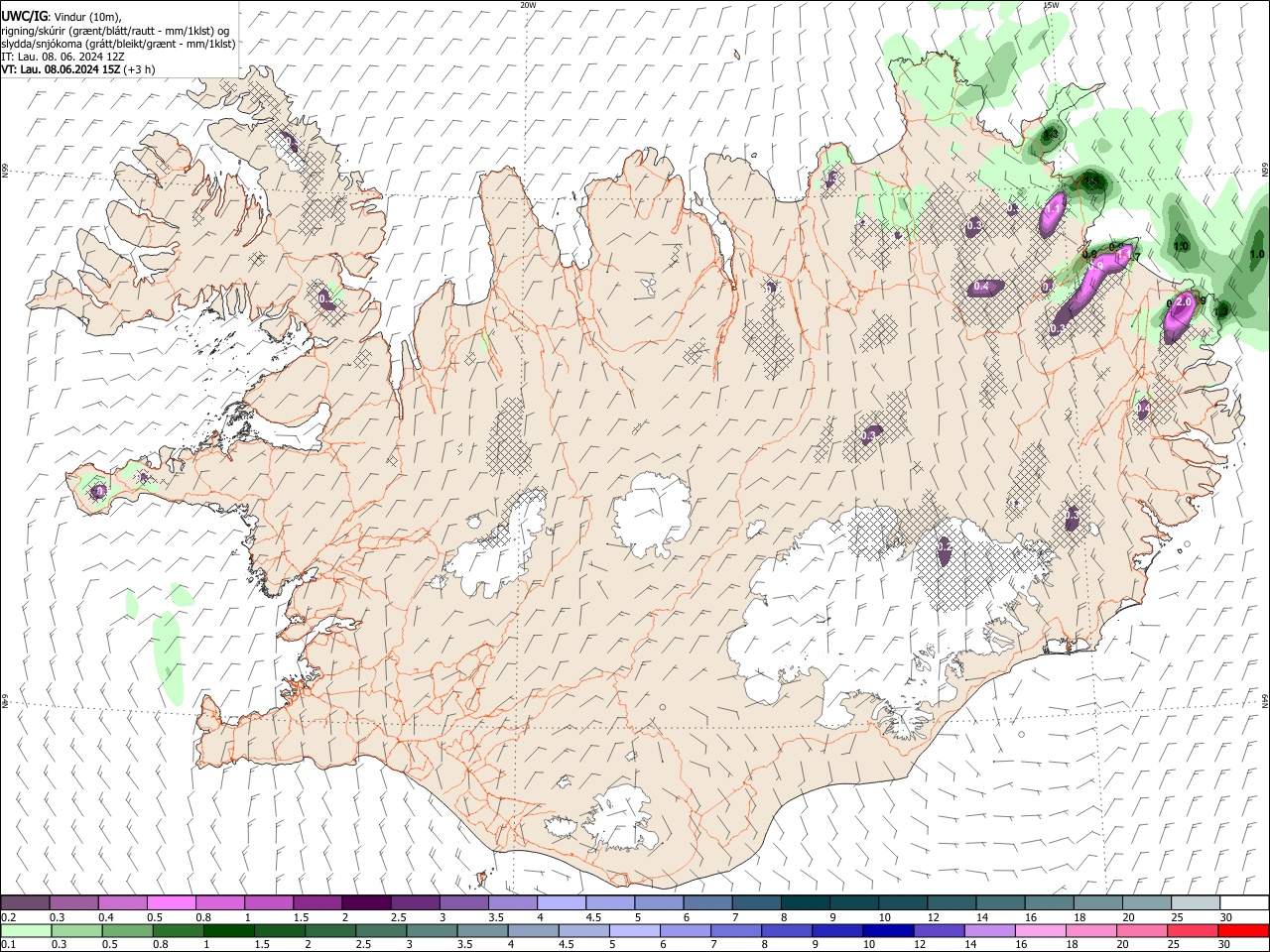Pick the upper-row dark teal swatch at 8
The width and height of the screenshot is (1270, 952).
[x=805, y=902]
